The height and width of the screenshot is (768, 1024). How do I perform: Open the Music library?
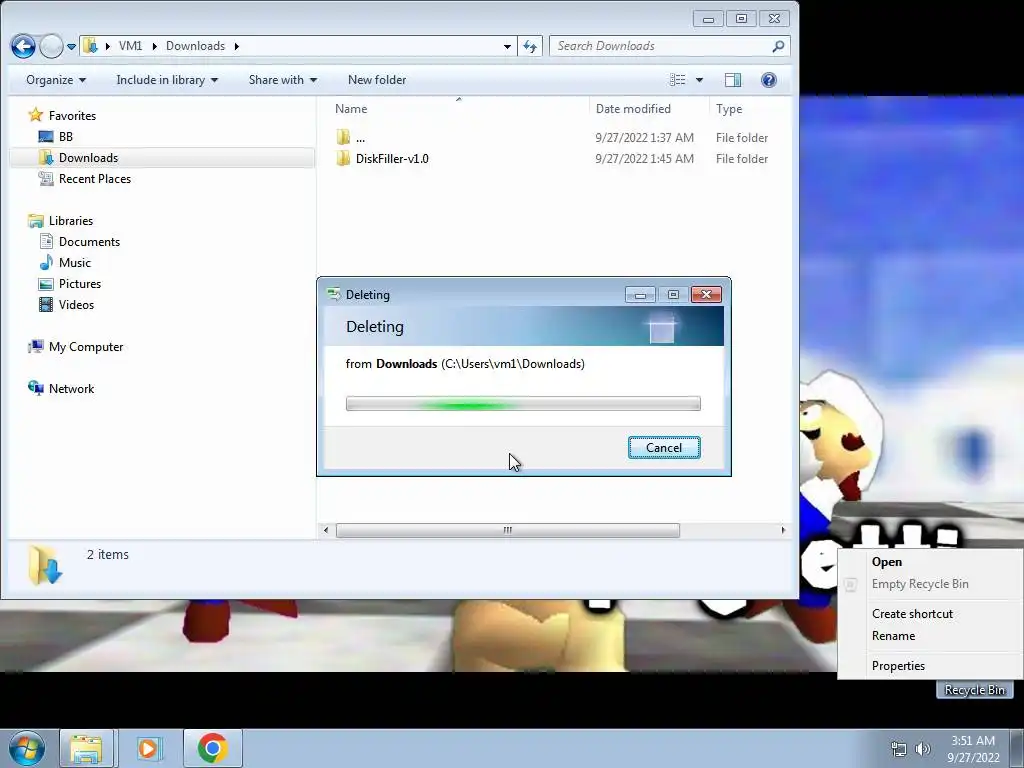[x=74, y=263]
